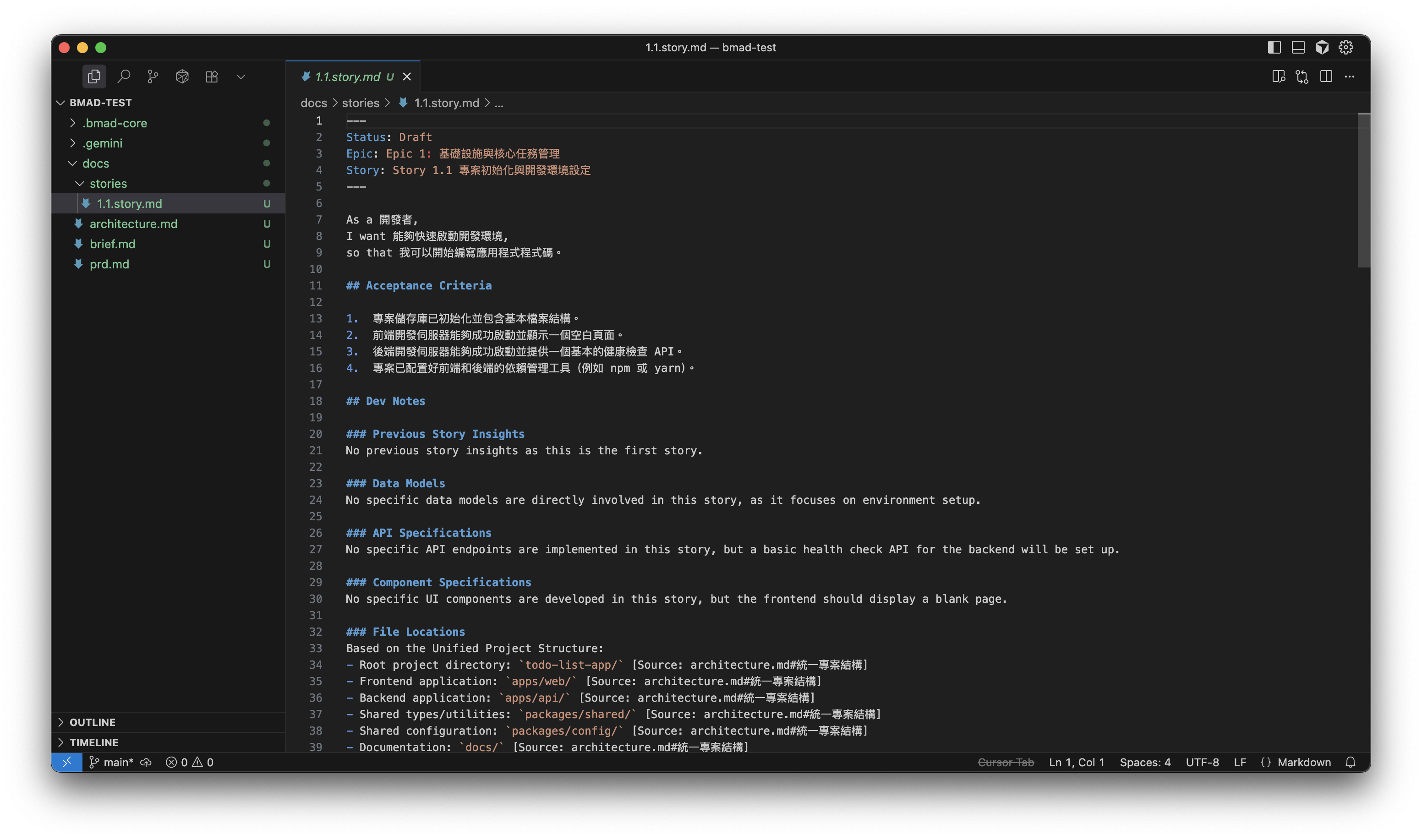Image resolution: width=1422 pixels, height=840 pixels.
Task: Select 1.1.story.md in file tree
Action: pos(169,203)
